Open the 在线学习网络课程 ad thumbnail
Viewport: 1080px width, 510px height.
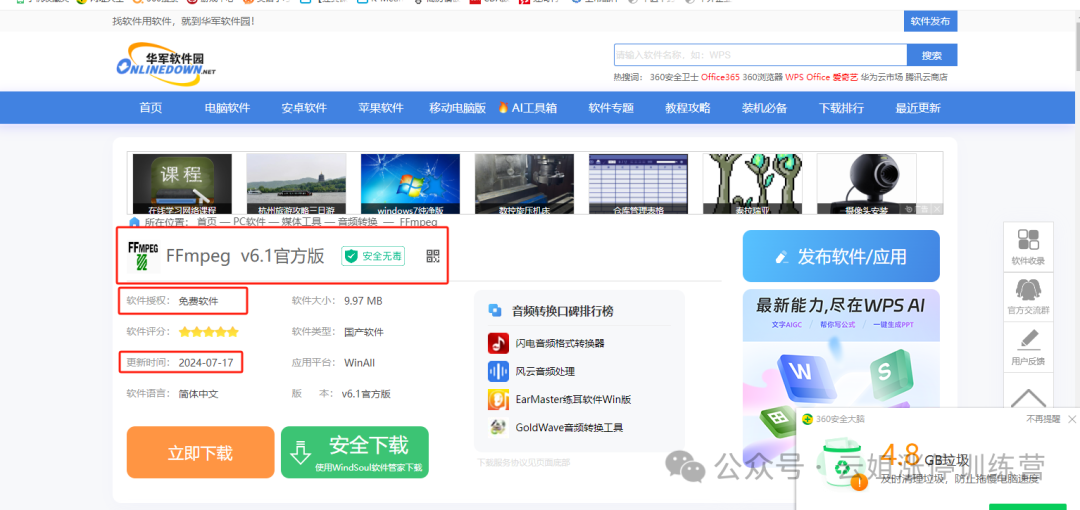coord(182,183)
